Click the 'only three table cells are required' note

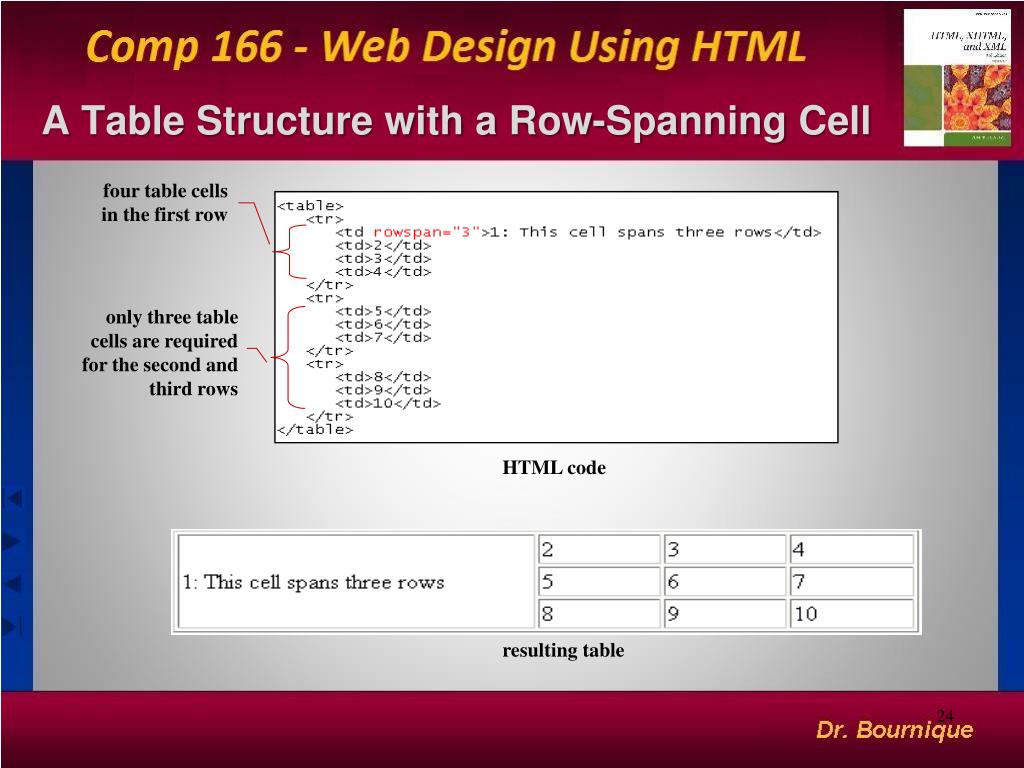tap(160, 353)
